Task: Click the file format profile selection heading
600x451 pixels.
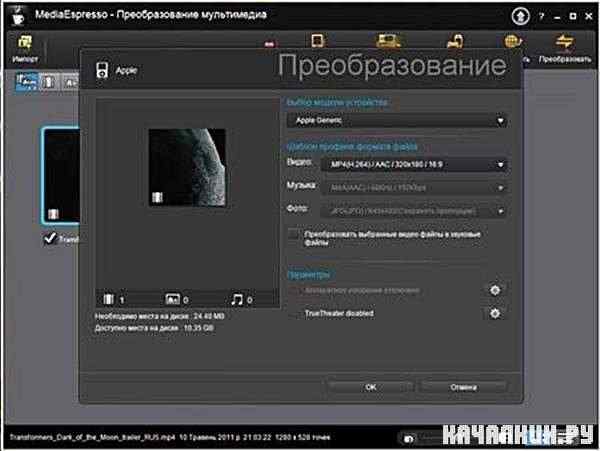Action: [x=352, y=147]
